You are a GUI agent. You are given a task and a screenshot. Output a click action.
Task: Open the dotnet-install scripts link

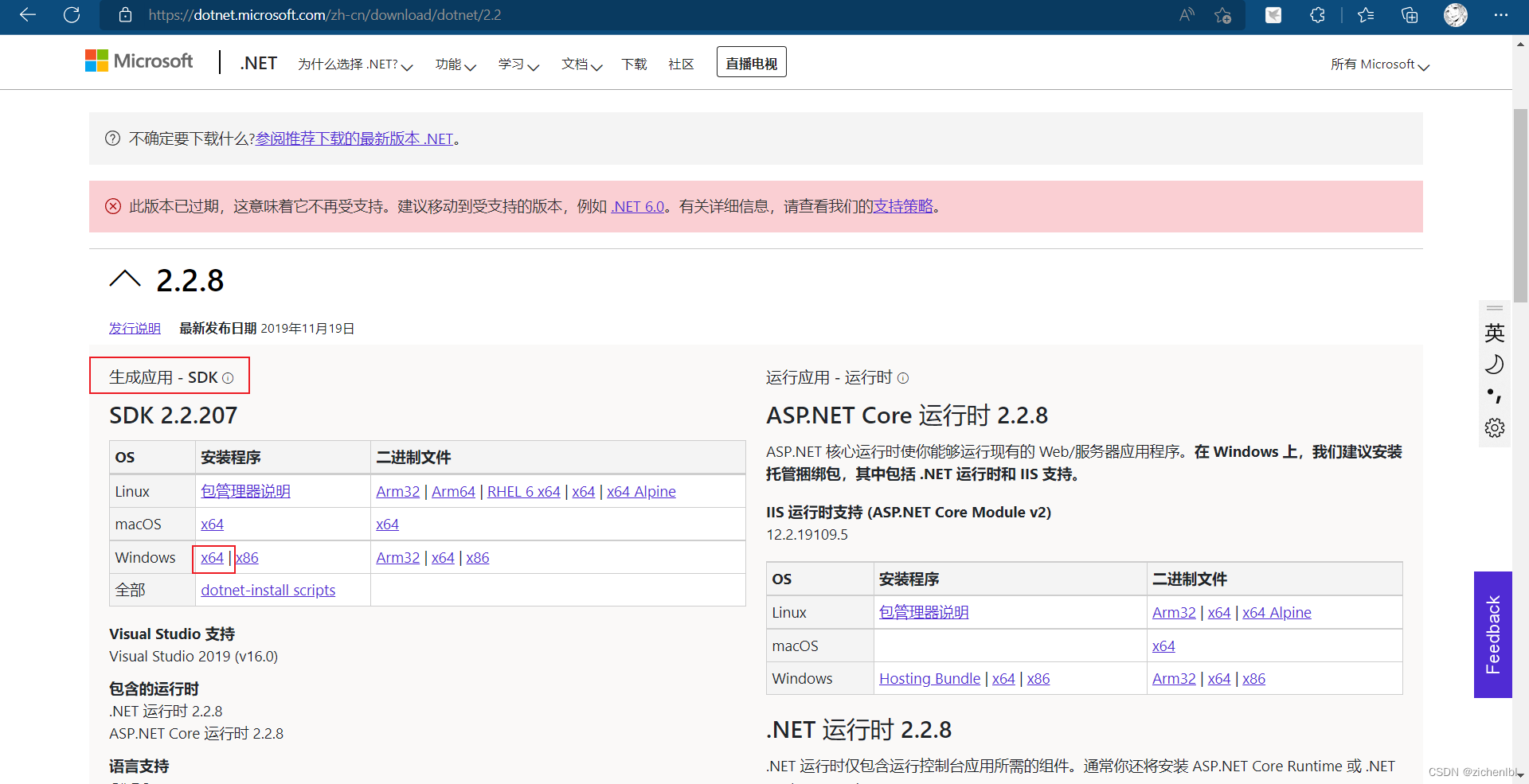(x=268, y=590)
